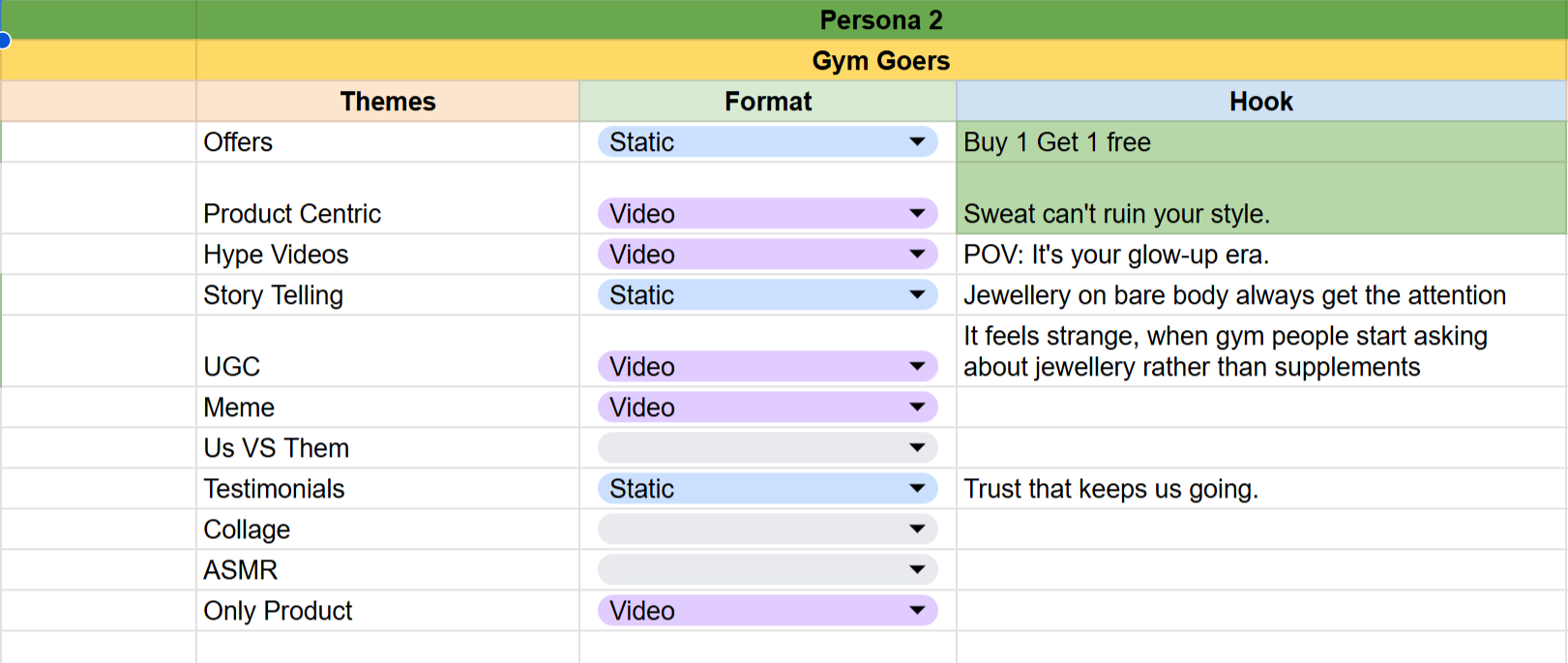The width and height of the screenshot is (1568, 663).
Task: Open the empty Us VS Them dropdown
Action: [x=916, y=448]
